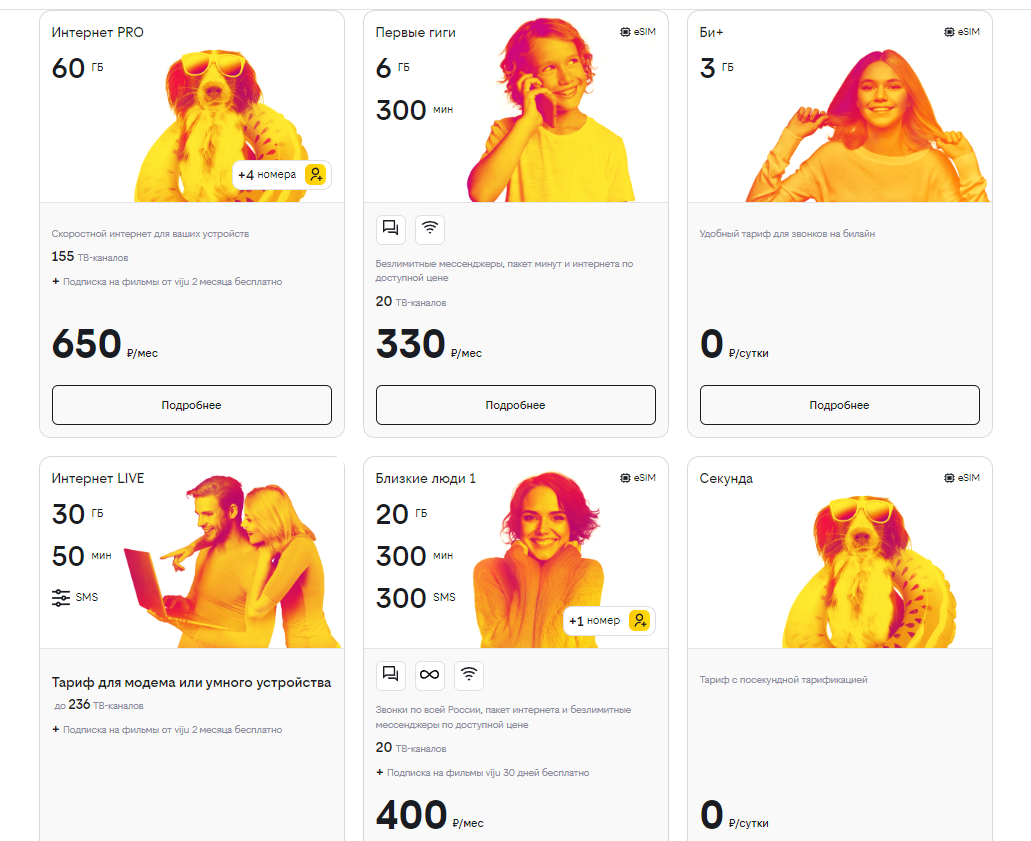Click the messenger chat icon on Первые гиги
Viewport: 1031px width, 841px height.
point(391,229)
